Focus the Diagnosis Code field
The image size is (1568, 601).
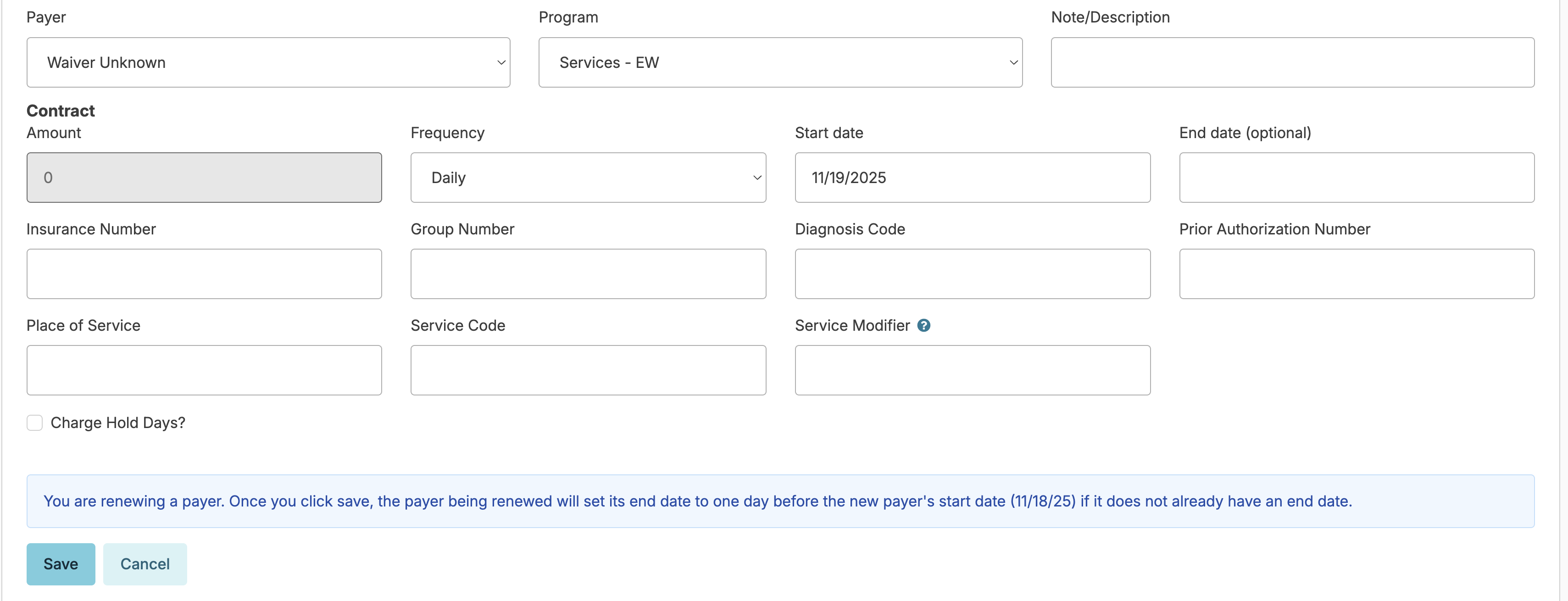coord(972,274)
